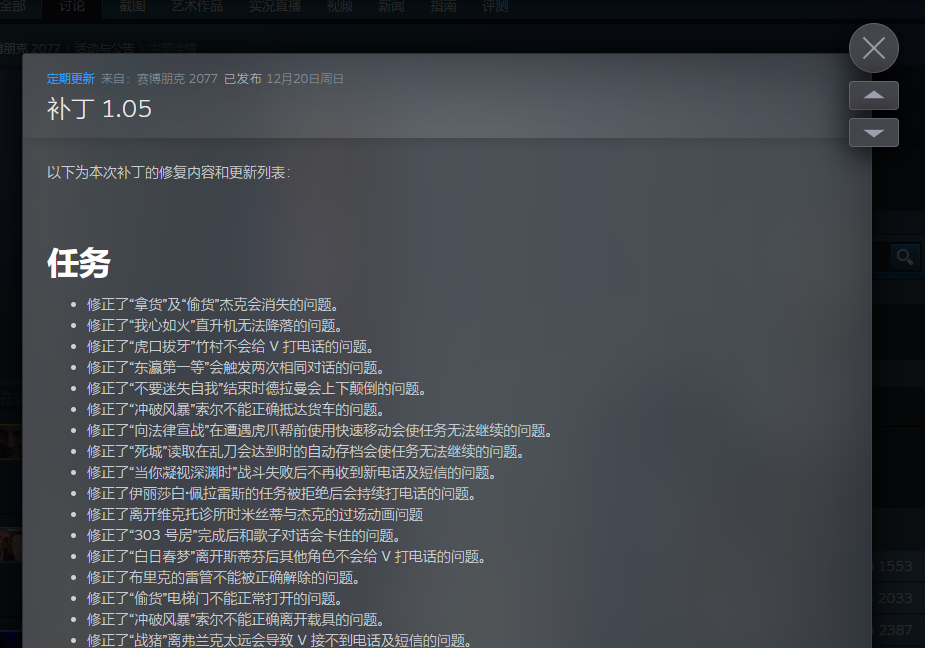The height and width of the screenshot is (648, 925).
Task: Click 活动与公告 in the breadcrumb
Action: tap(104, 48)
